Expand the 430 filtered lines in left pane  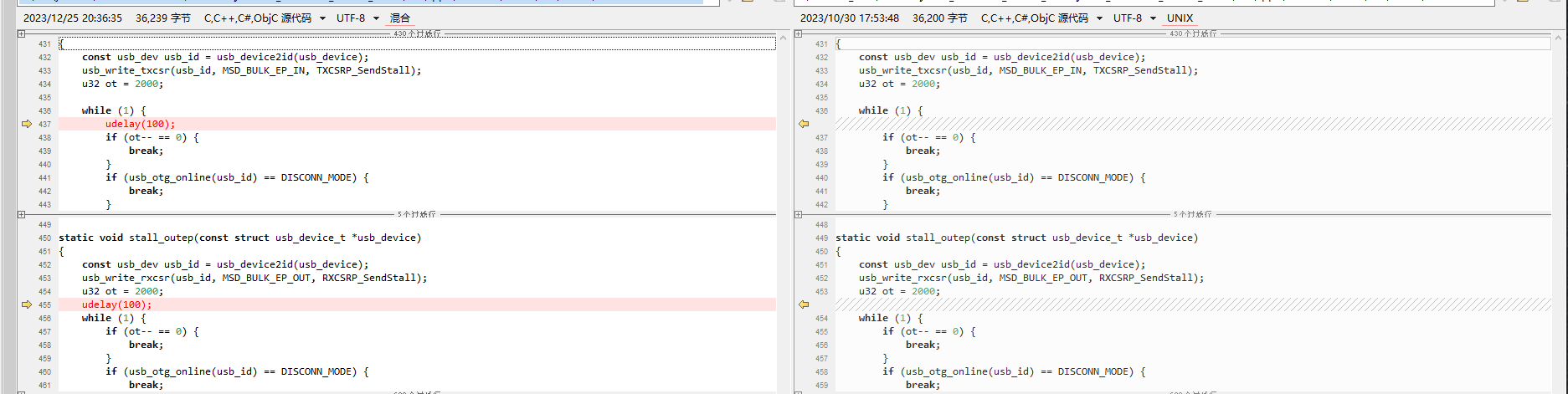[21, 34]
